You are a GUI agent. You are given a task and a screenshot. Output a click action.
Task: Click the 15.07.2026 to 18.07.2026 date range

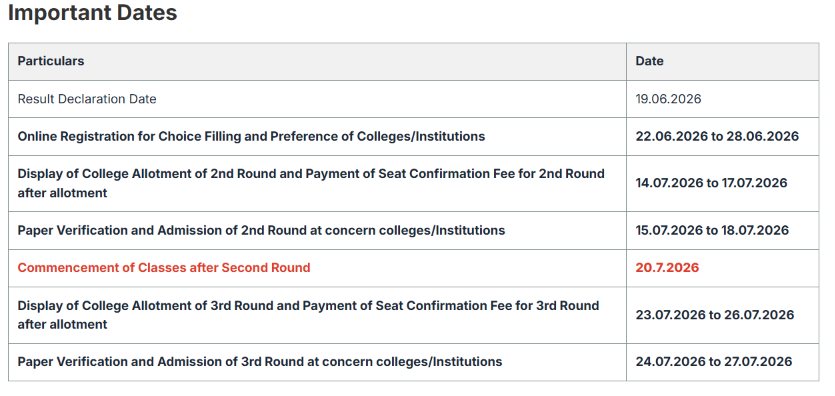click(712, 230)
